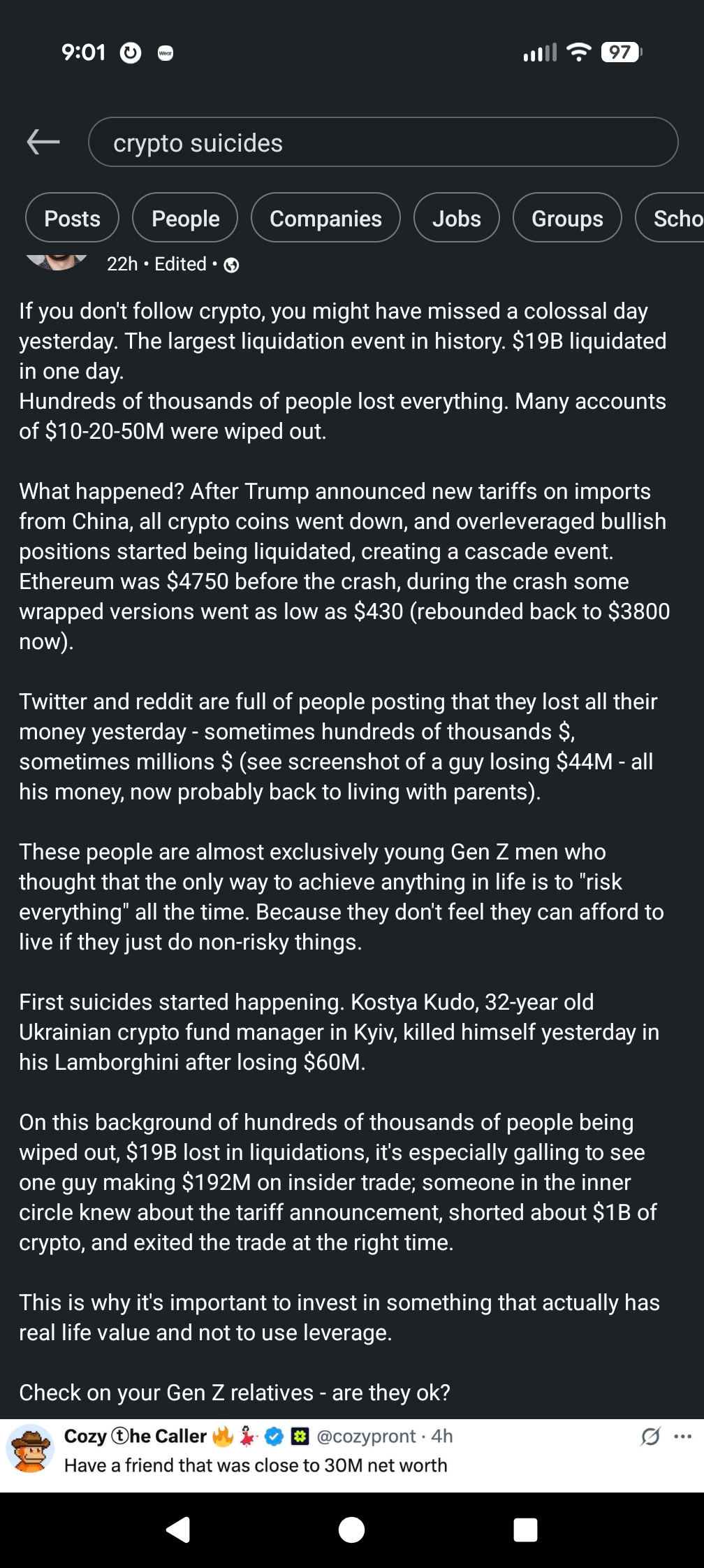Open the tweet's three-dot more menu
Screen dimensions: 704x1568
tap(682, 1437)
